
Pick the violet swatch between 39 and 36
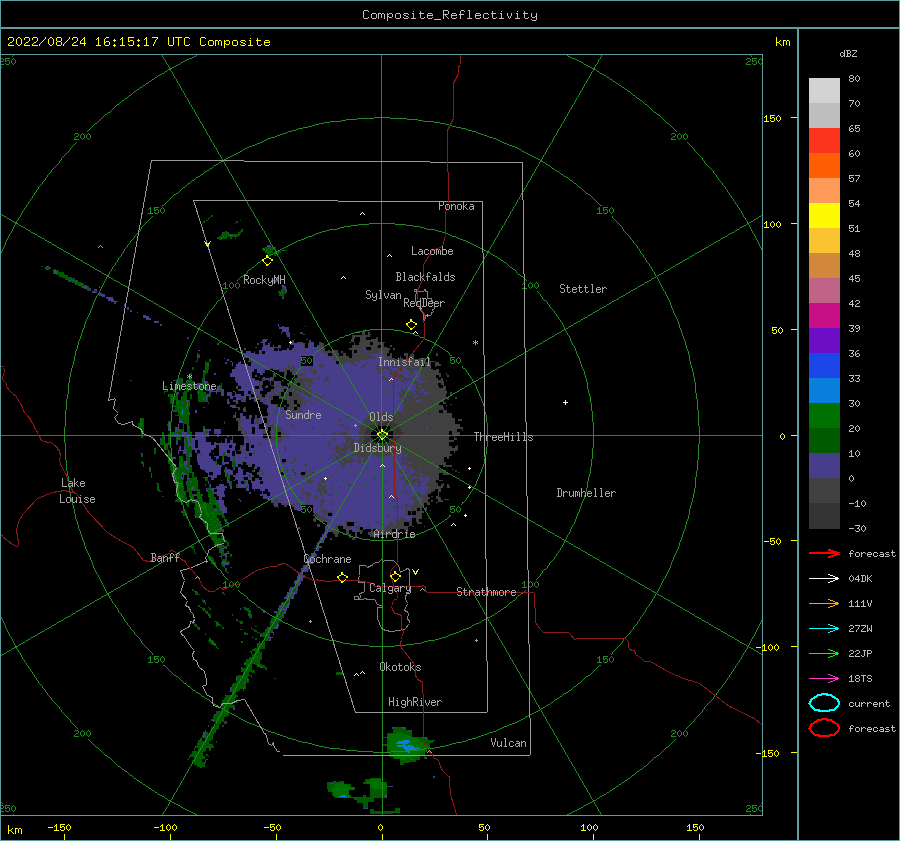(824, 340)
